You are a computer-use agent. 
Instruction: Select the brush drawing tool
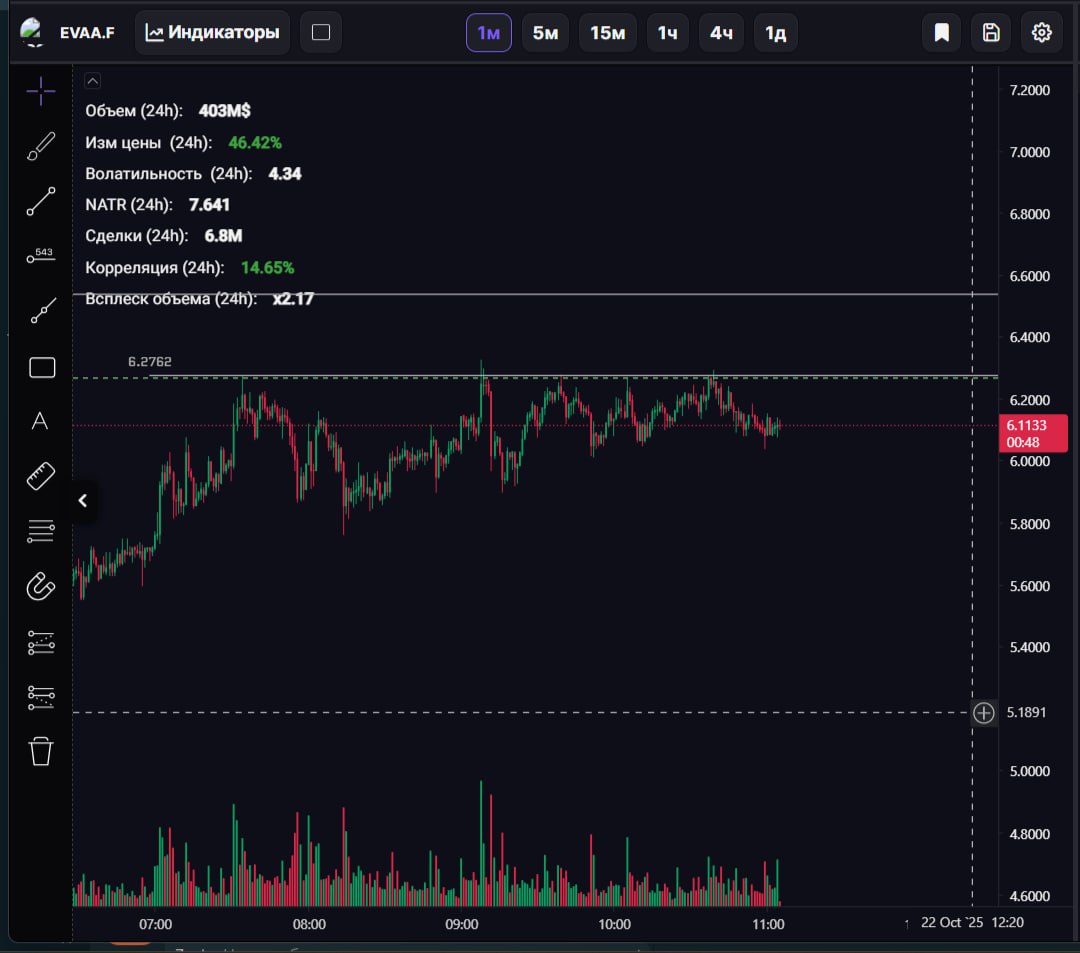tap(41, 147)
